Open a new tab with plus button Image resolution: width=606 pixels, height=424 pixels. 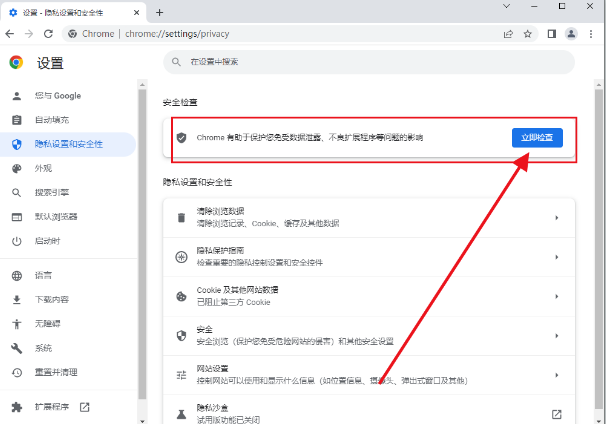click(x=160, y=13)
